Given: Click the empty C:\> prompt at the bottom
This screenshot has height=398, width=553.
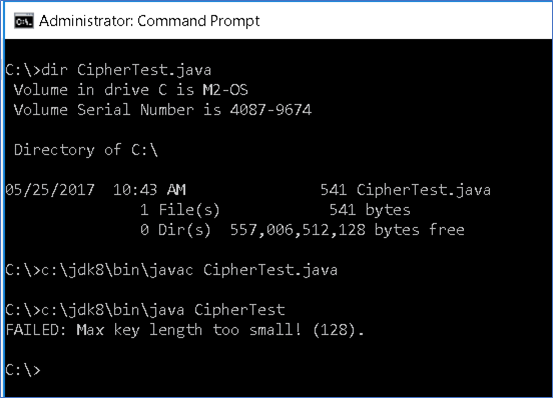Looking at the screenshot, I should coord(23,370).
